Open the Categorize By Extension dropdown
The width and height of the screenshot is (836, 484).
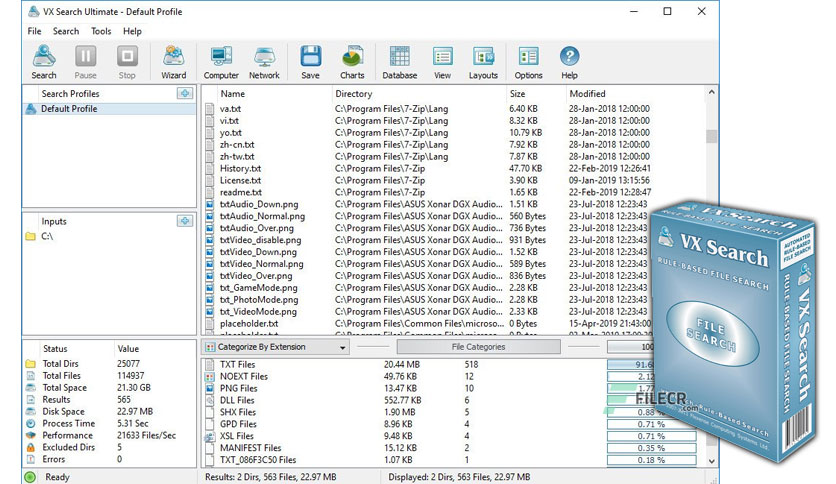pyautogui.click(x=276, y=347)
